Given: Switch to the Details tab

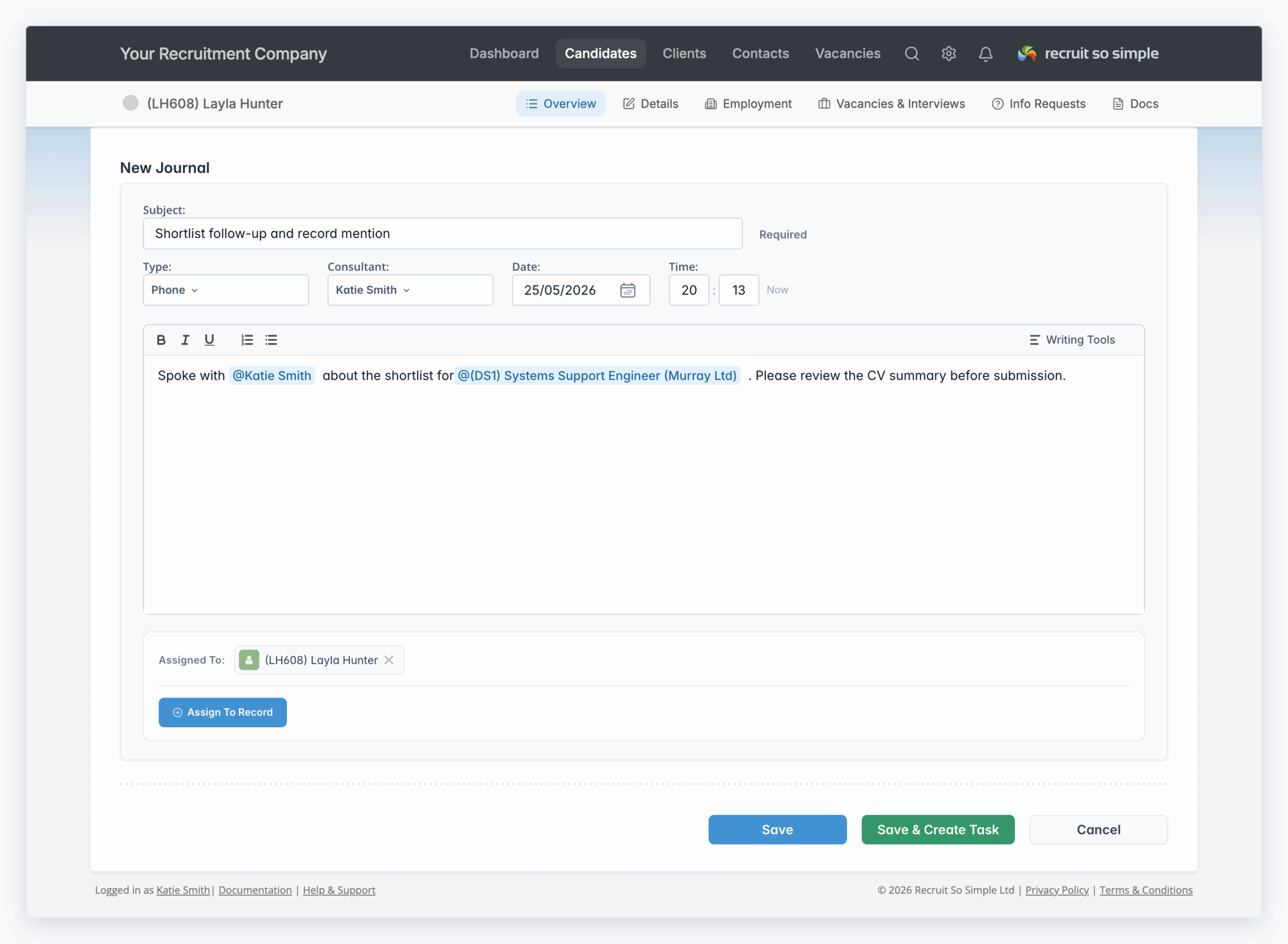Looking at the screenshot, I should (651, 104).
